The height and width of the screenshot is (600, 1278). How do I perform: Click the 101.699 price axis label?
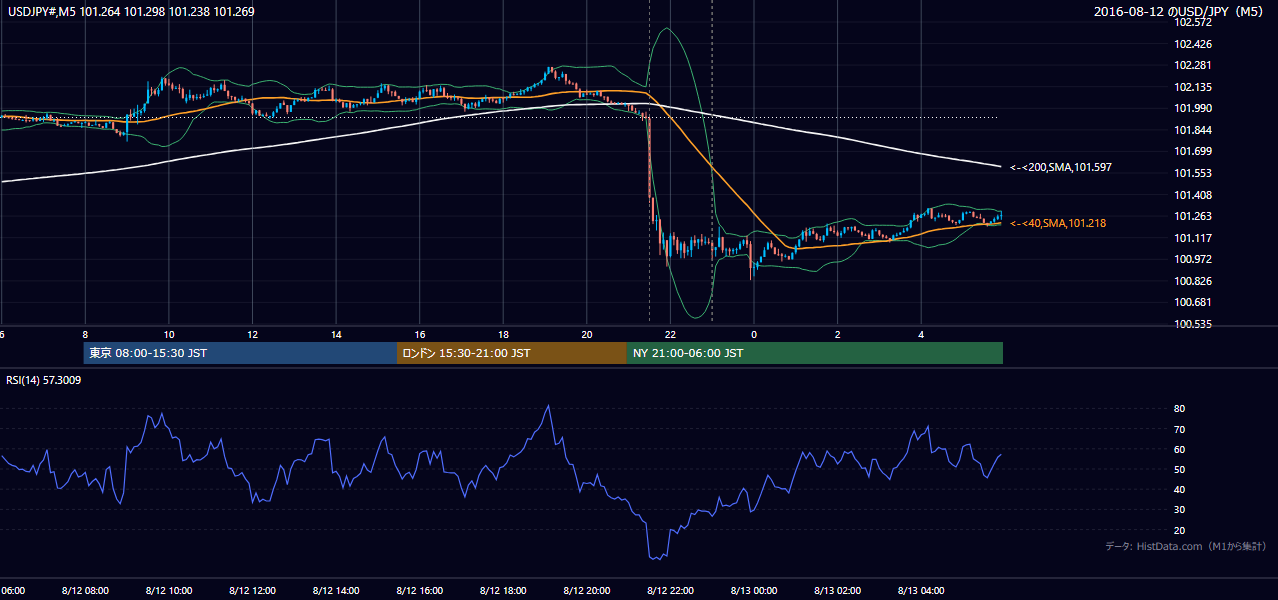(1194, 151)
